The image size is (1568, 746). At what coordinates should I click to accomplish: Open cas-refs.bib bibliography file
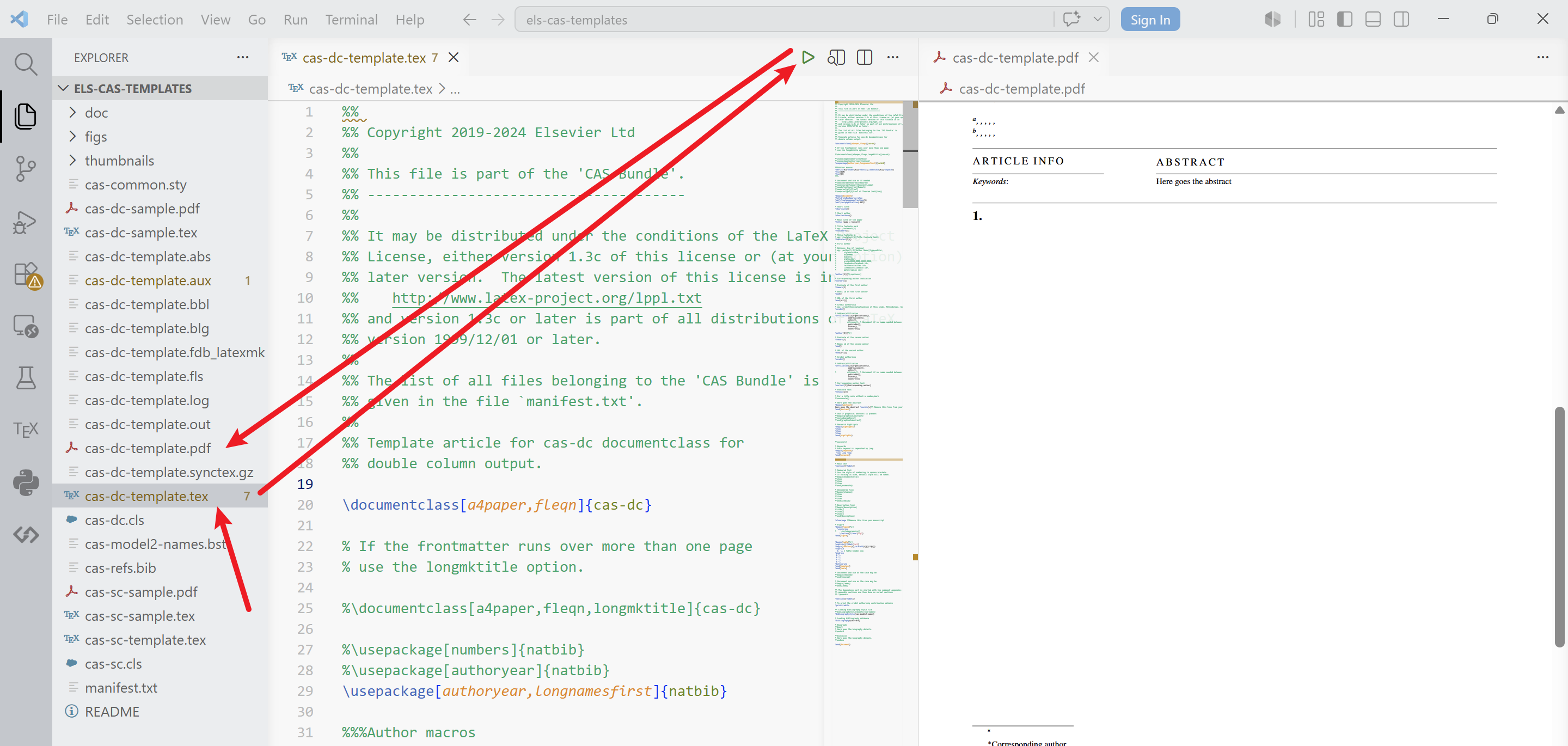coord(160,568)
